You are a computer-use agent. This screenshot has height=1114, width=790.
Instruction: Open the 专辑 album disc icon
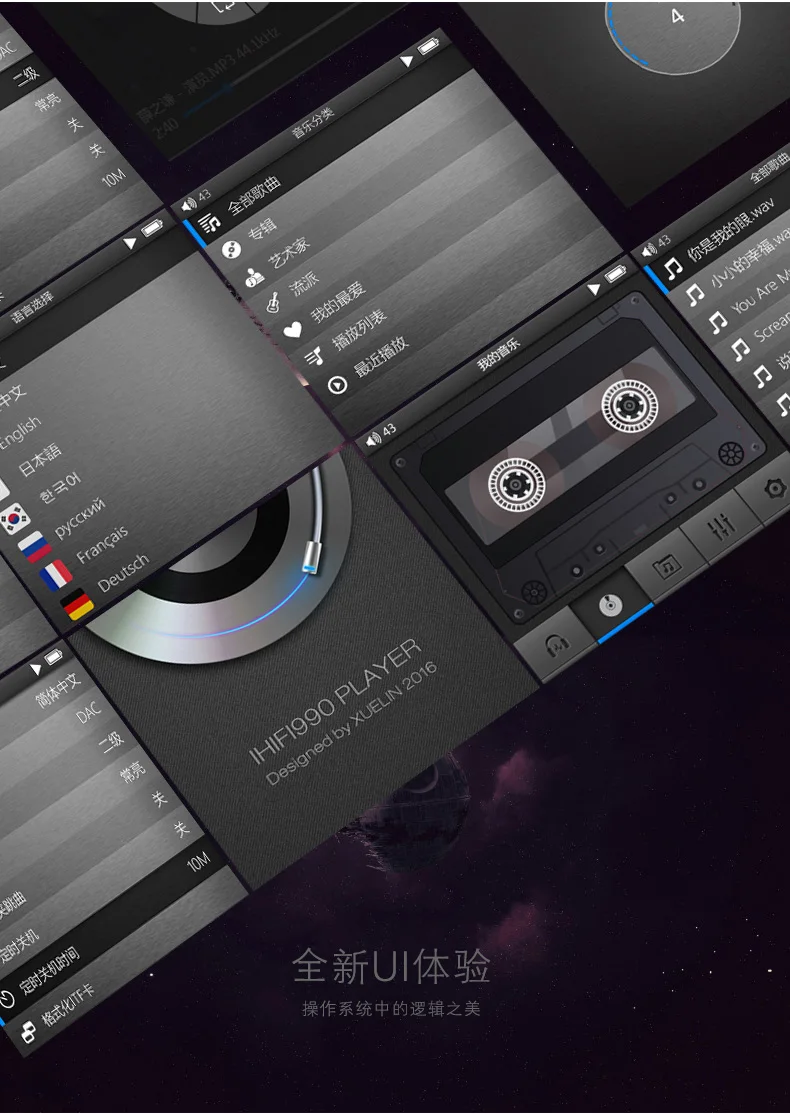point(232,249)
